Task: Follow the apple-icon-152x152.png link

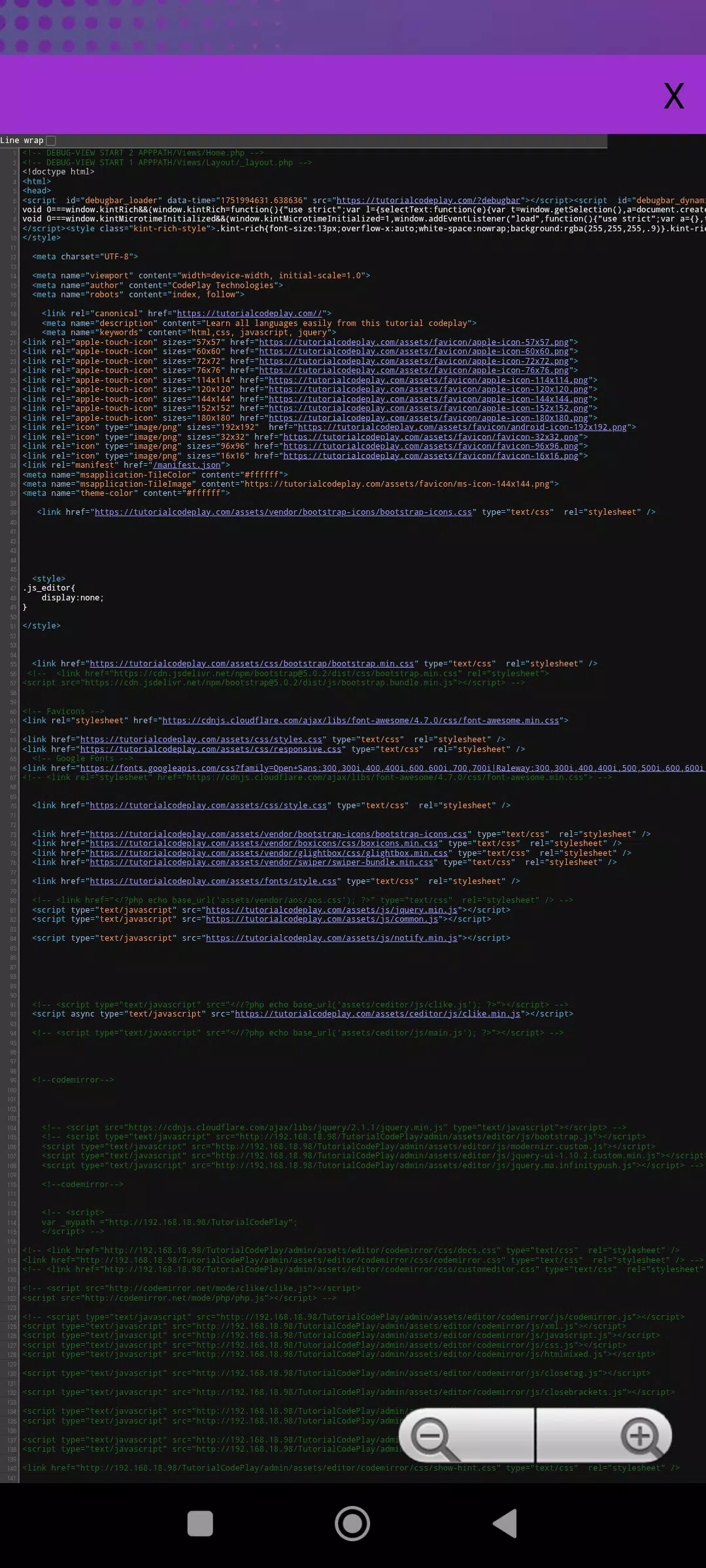Action: tap(428, 408)
